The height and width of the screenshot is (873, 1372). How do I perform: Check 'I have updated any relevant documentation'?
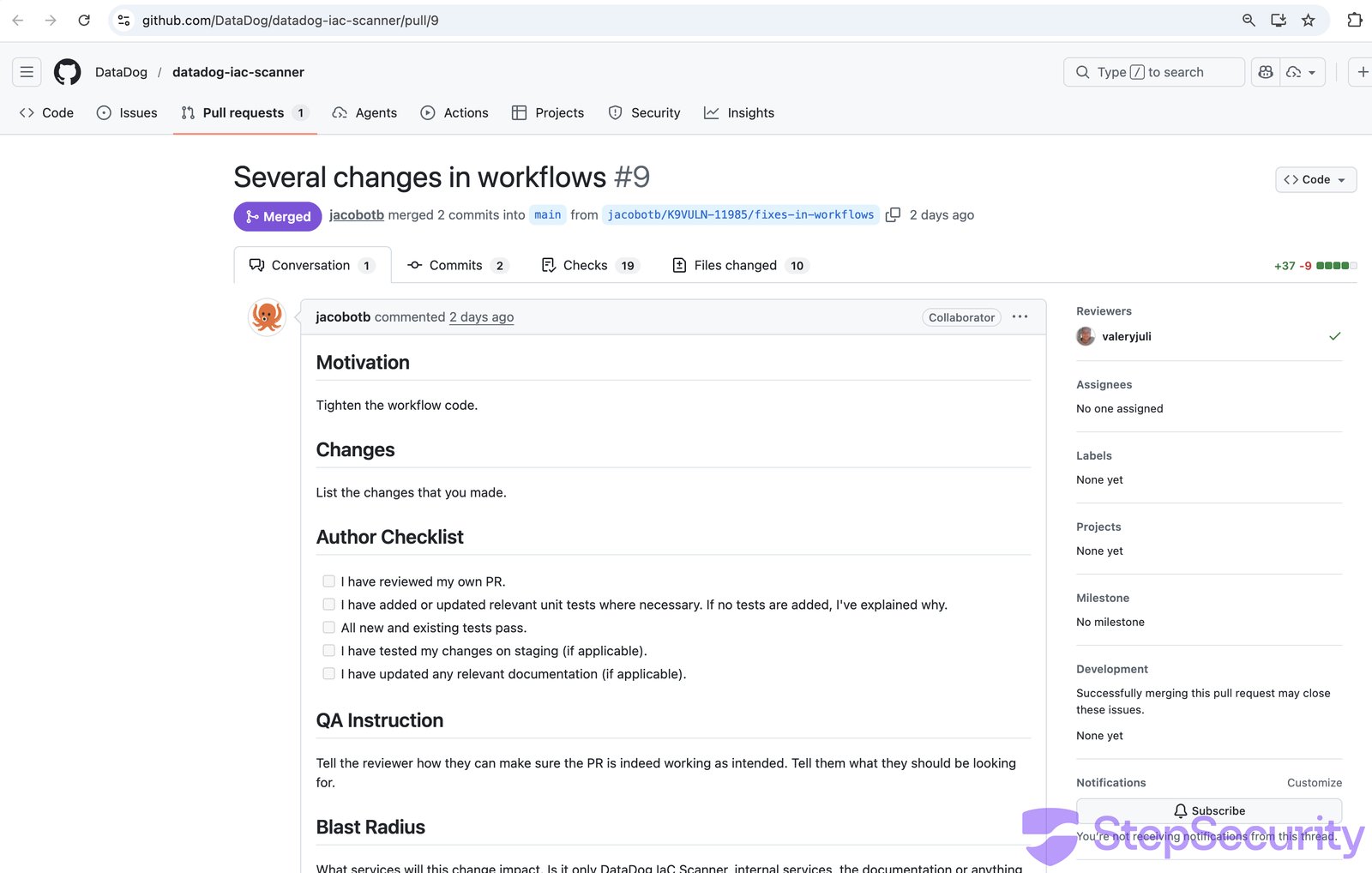[x=328, y=674]
